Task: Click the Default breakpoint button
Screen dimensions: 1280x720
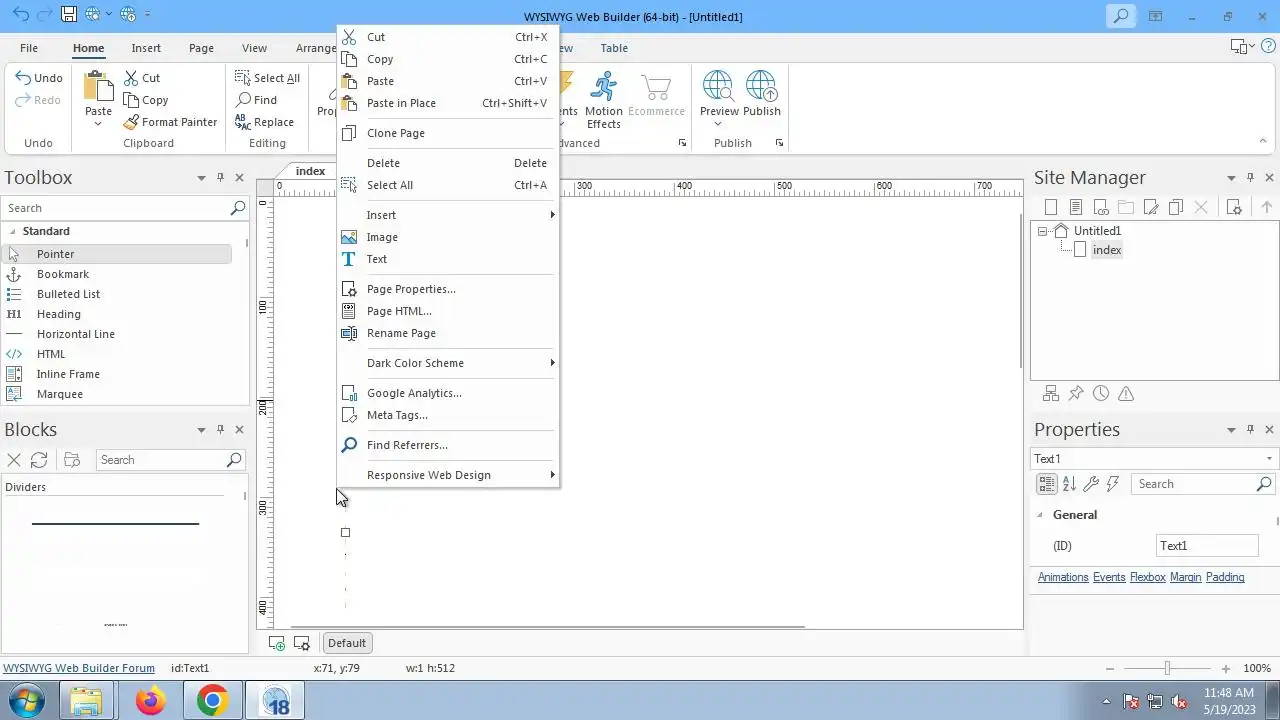Action: (347, 643)
